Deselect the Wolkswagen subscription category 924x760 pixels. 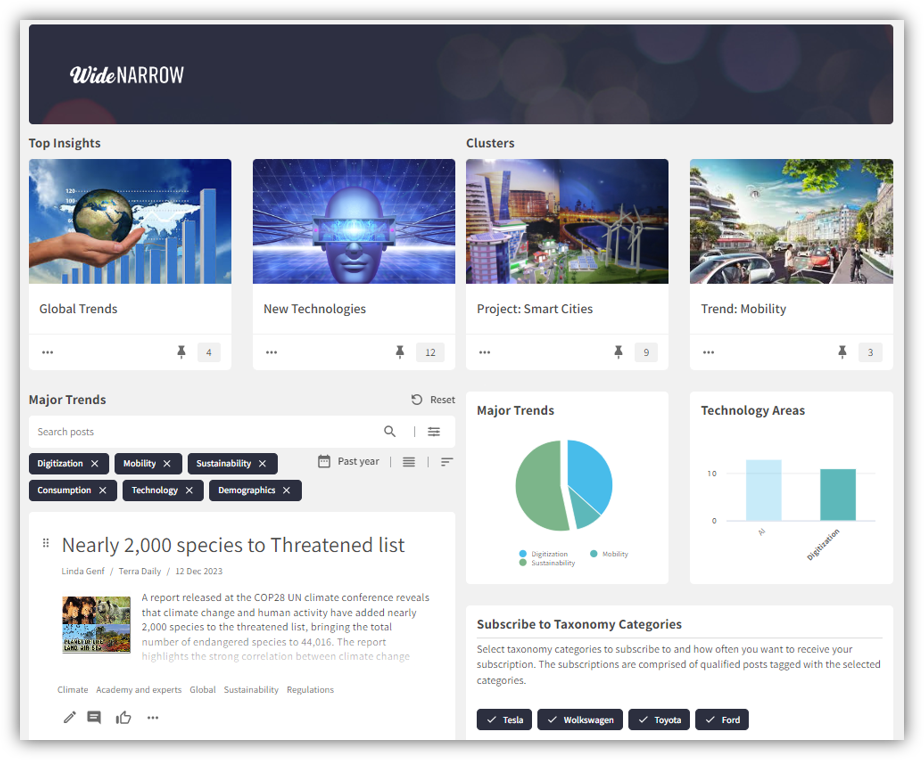pyautogui.click(x=580, y=719)
